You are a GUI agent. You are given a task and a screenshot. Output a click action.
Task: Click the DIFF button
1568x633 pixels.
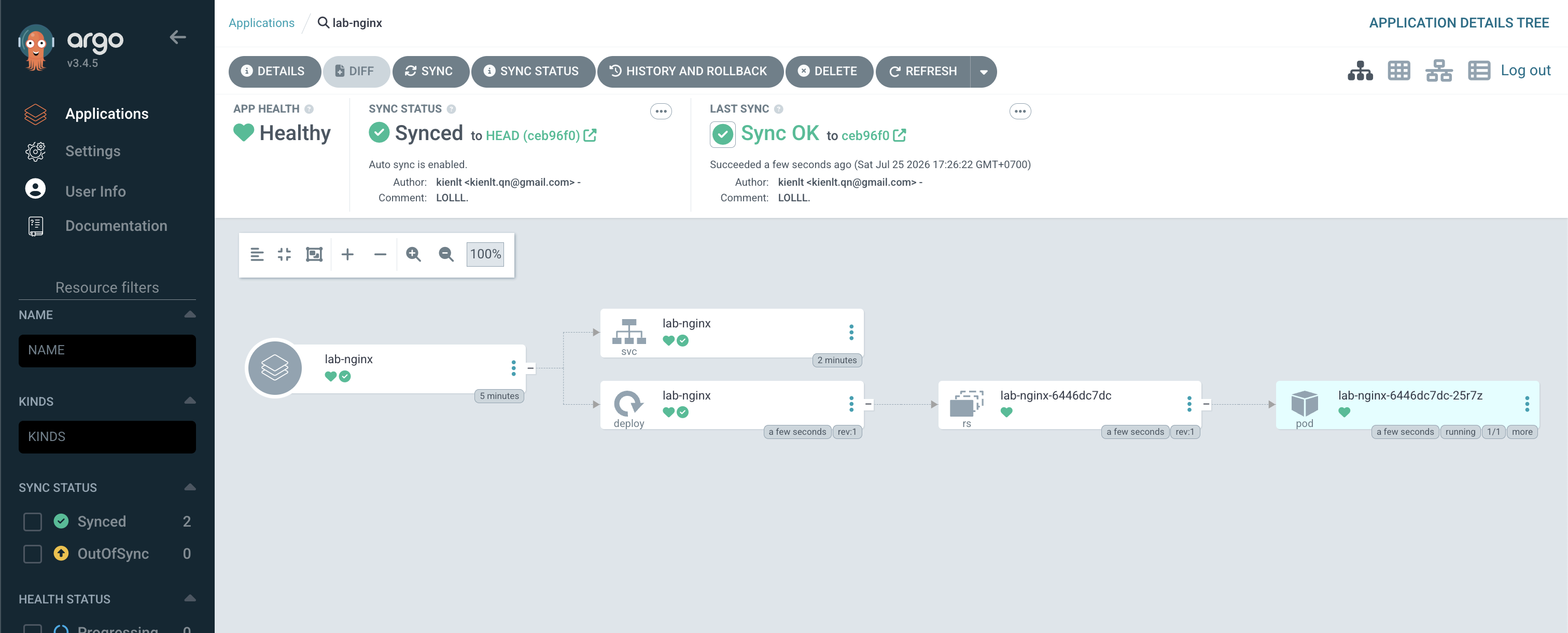pyautogui.click(x=356, y=71)
